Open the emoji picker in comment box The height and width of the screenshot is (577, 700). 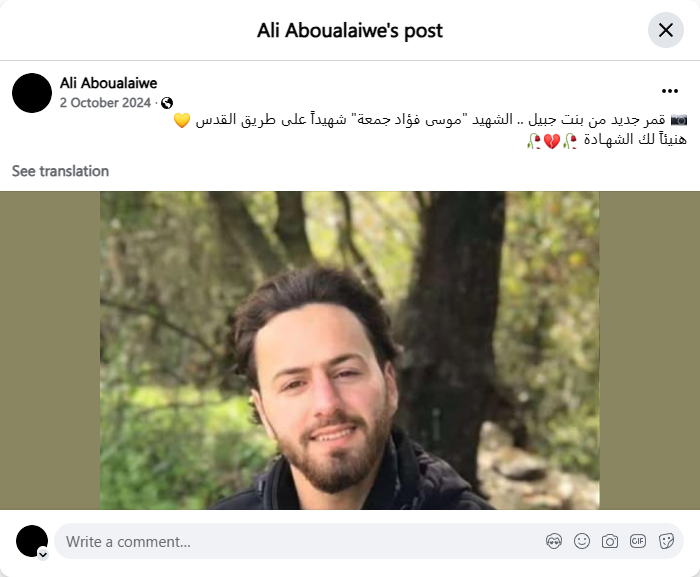[582, 541]
